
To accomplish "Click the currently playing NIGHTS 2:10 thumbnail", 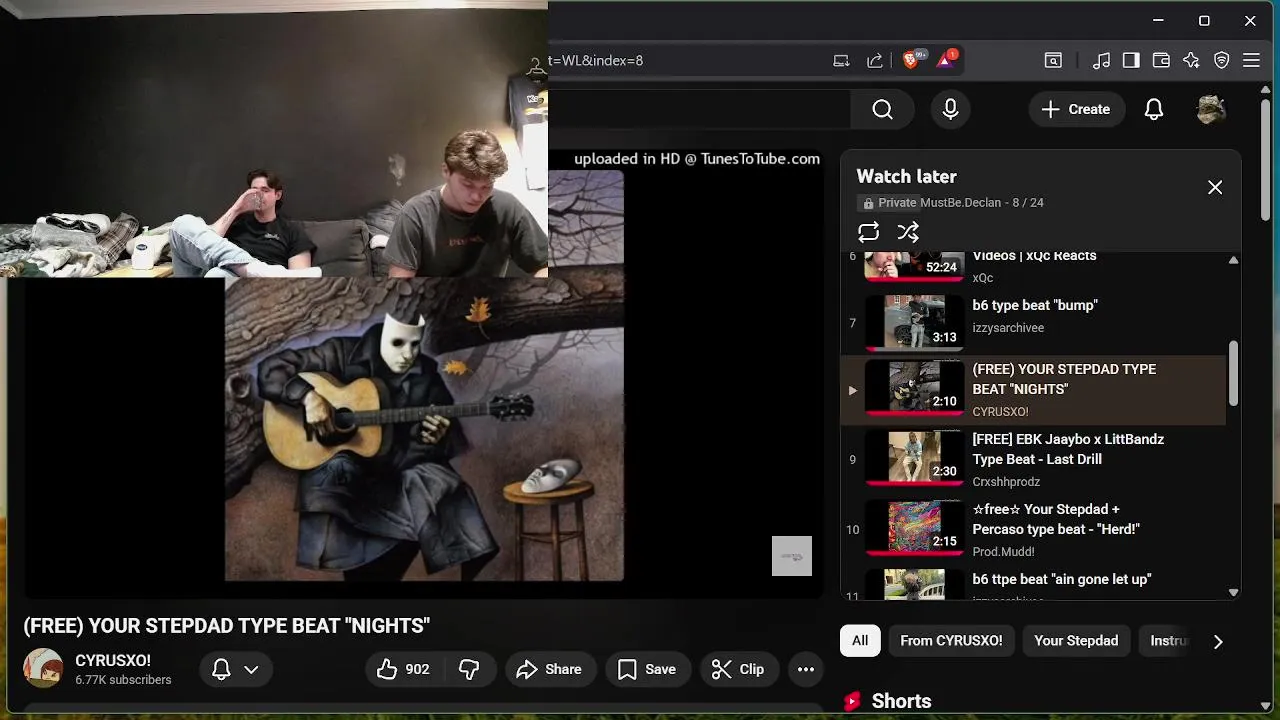I will (914, 388).
